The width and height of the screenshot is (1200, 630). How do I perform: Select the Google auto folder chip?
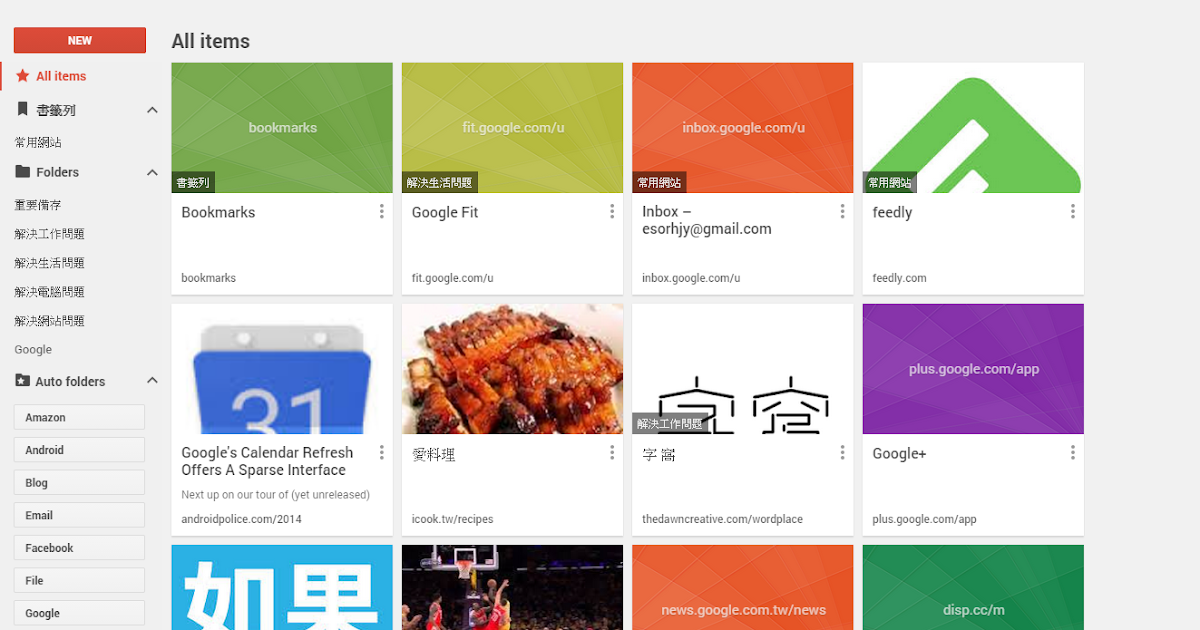(79, 613)
